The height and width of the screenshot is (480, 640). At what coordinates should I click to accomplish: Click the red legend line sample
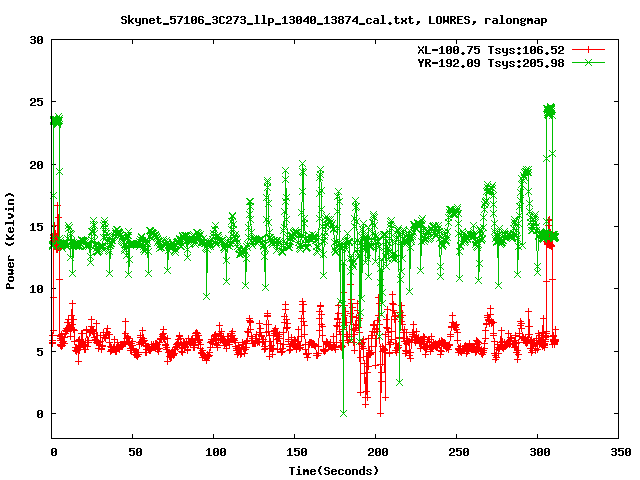(x=588, y=50)
